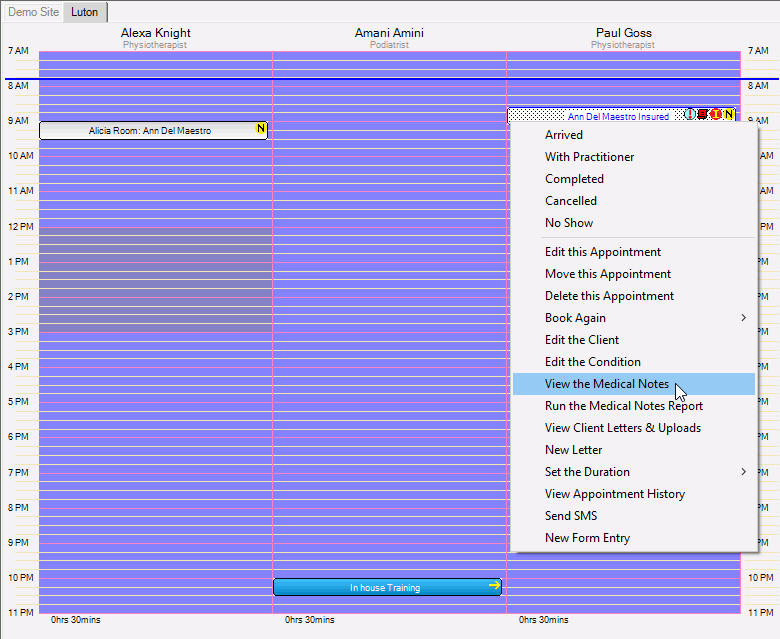Click the yellow 'N' icon on Alicia Room appointment
The height and width of the screenshot is (639, 780).
[261, 129]
